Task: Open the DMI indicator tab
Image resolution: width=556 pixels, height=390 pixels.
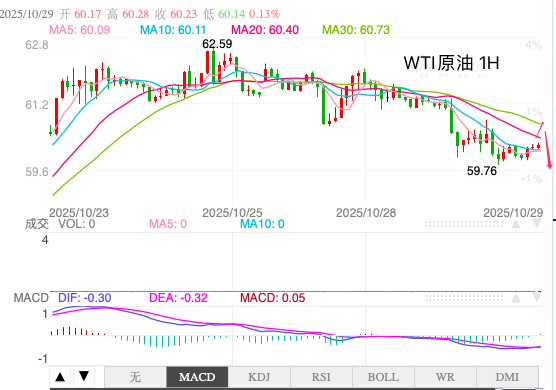Action: click(507, 377)
